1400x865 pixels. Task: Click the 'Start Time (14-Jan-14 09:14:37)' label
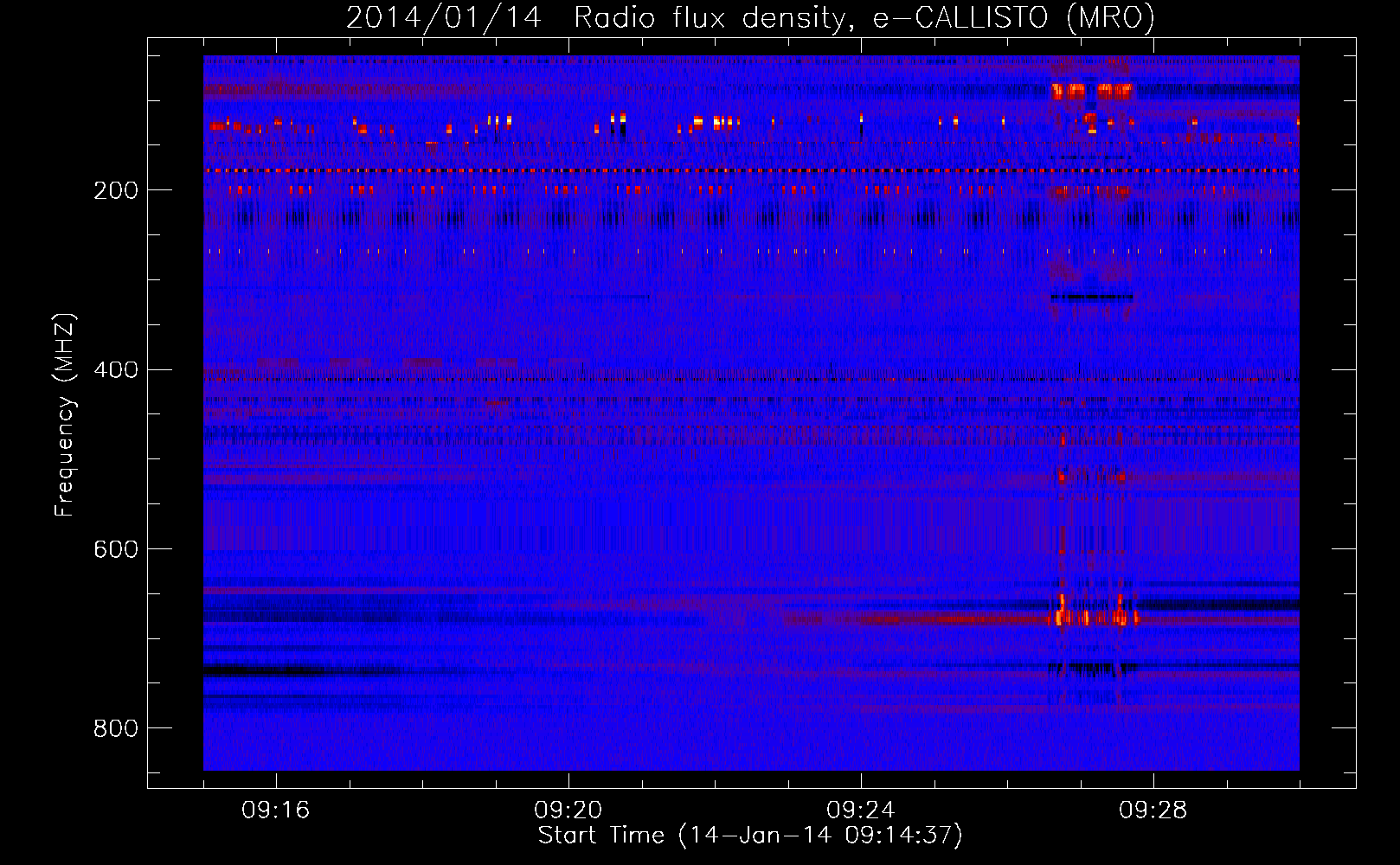coord(750,836)
